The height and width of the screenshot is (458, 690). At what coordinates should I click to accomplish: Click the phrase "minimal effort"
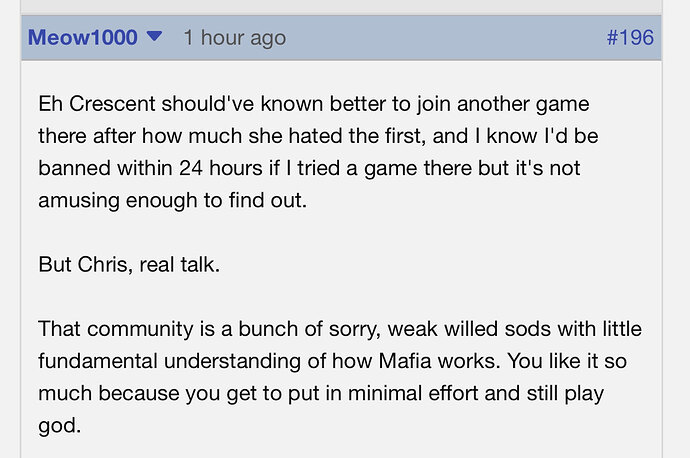click(413, 393)
